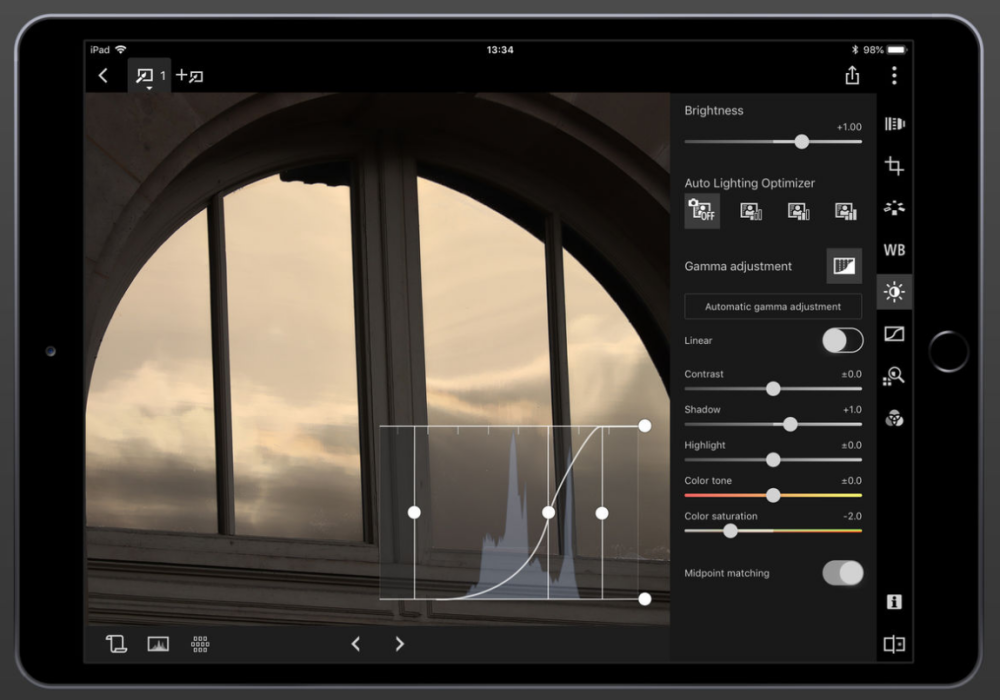Image resolution: width=1000 pixels, height=700 pixels.
Task: Toggle the histogram display icon
Action: (158, 644)
